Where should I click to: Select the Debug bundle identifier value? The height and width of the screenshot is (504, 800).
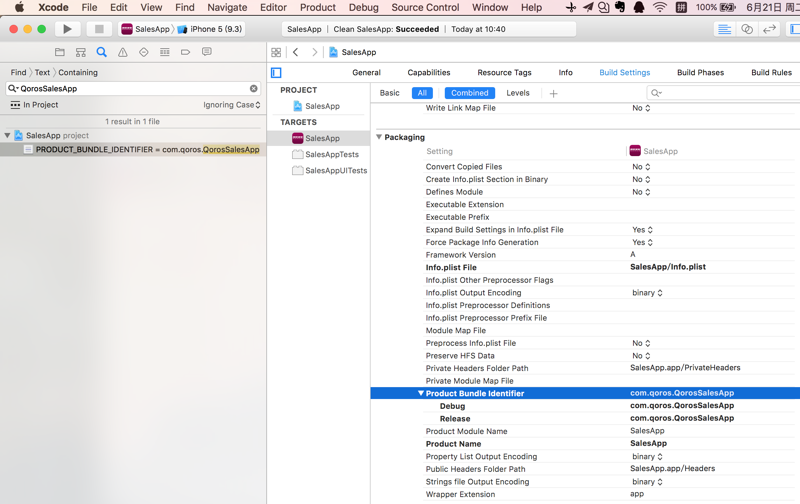682,406
